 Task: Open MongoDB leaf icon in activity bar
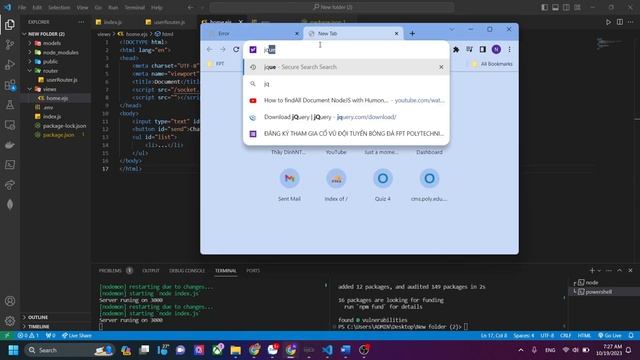tap(10, 204)
